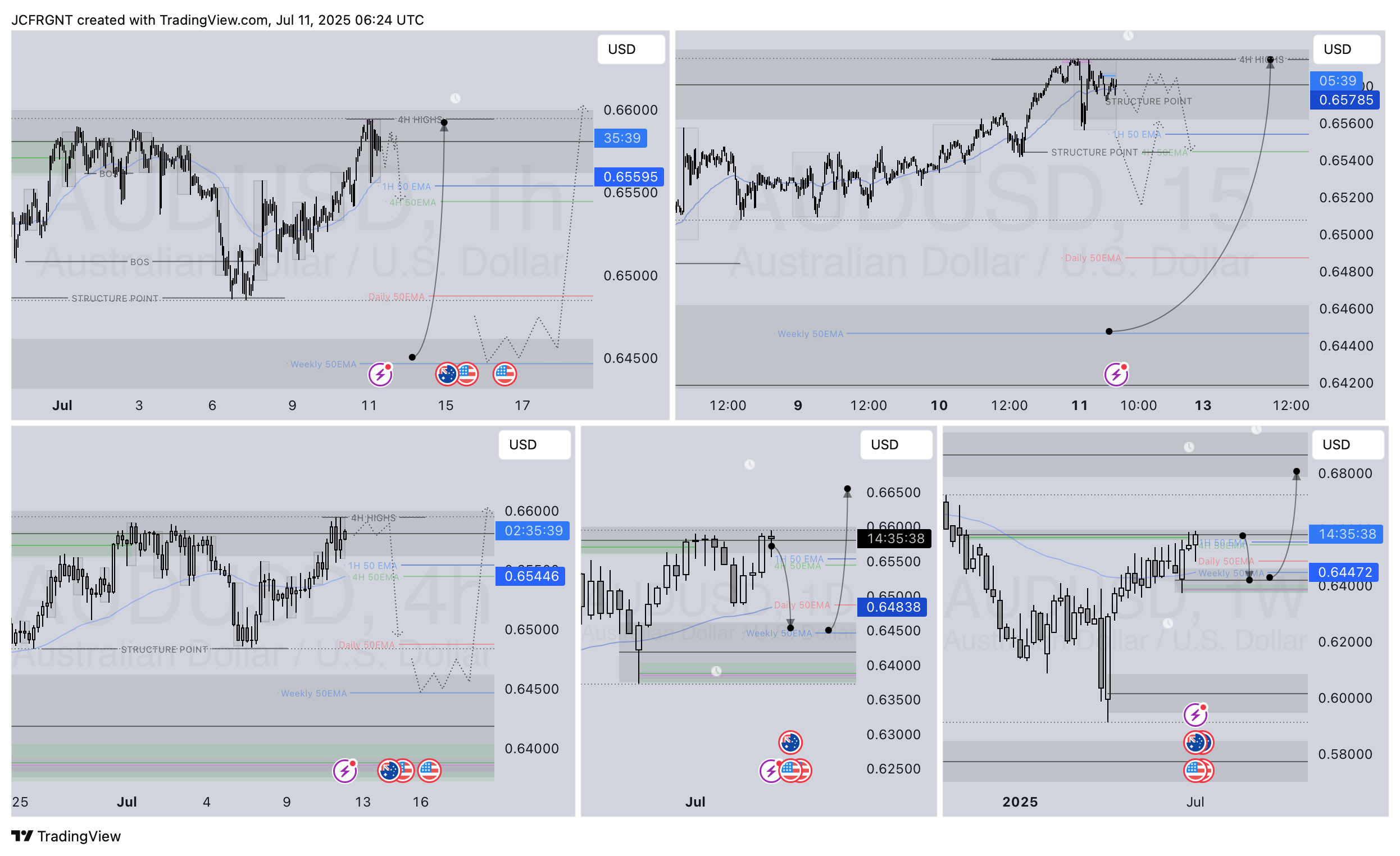The image size is (1400, 856).
Task: Click the 0.65446 price label on 4h chart
Action: tap(530, 576)
